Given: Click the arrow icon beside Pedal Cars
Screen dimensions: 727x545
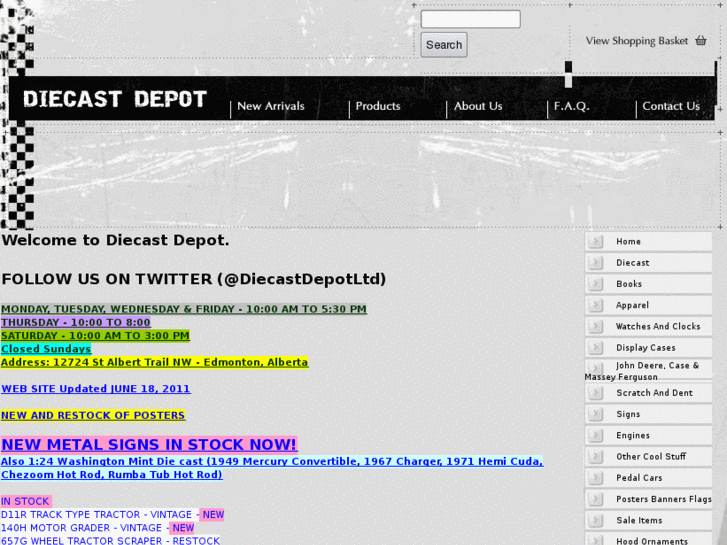Looking at the screenshot, I should coord(595,478).
